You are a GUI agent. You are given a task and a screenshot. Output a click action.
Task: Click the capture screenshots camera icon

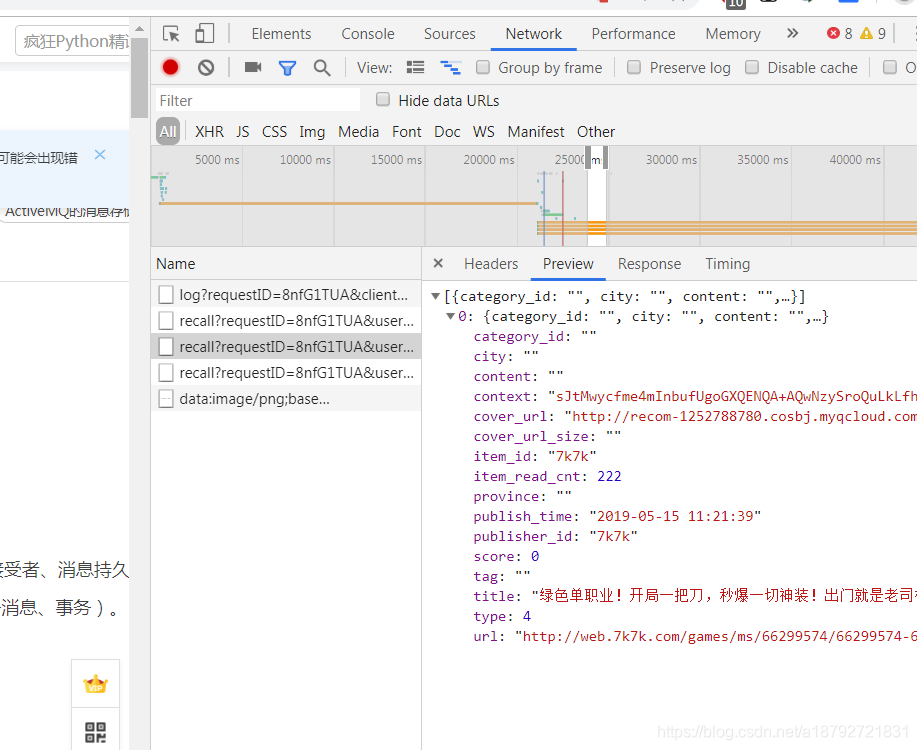(253, 67)
